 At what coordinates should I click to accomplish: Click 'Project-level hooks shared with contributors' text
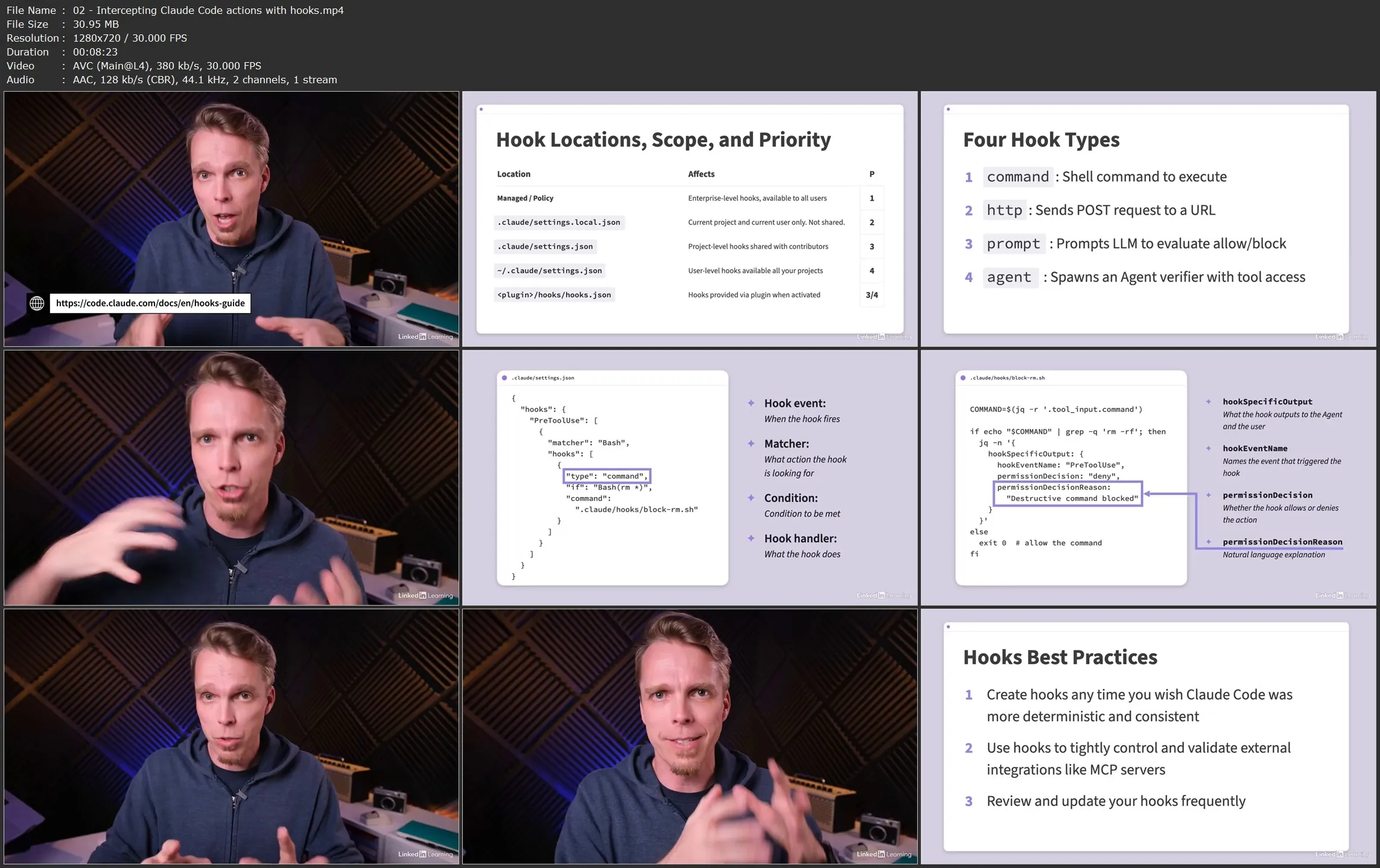(758, 247)
